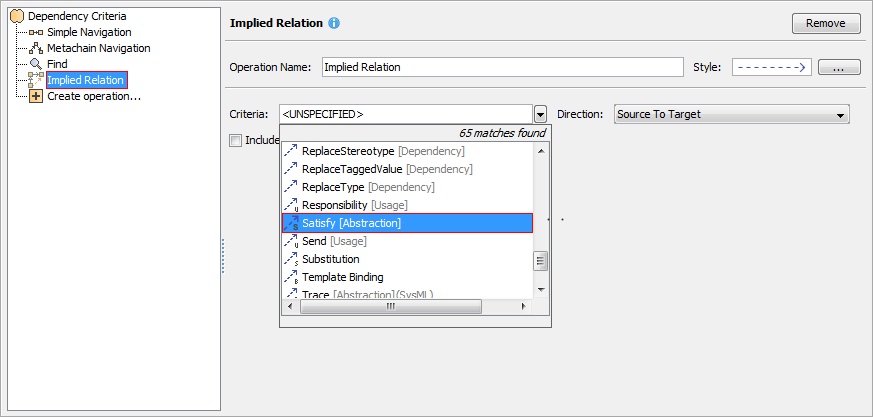Click the Create operation plus icon
873x417 pixels.
tap(36, 96)
